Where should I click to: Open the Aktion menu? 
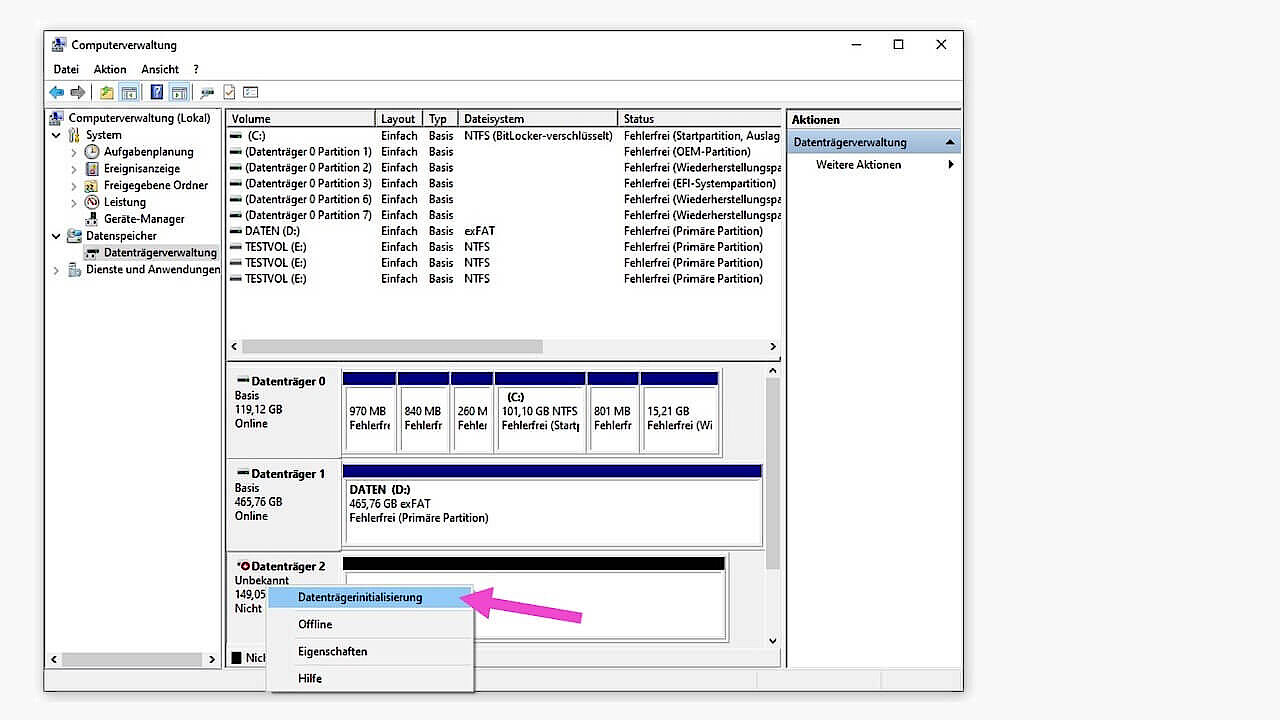click(109, 69)
